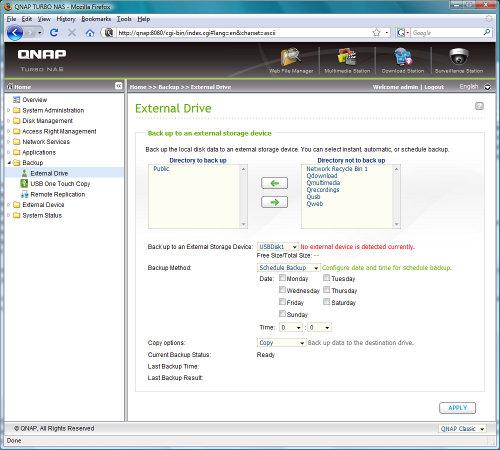Click right arrow to remove directory
Screen dimensions: 500x450
point(274,202)
